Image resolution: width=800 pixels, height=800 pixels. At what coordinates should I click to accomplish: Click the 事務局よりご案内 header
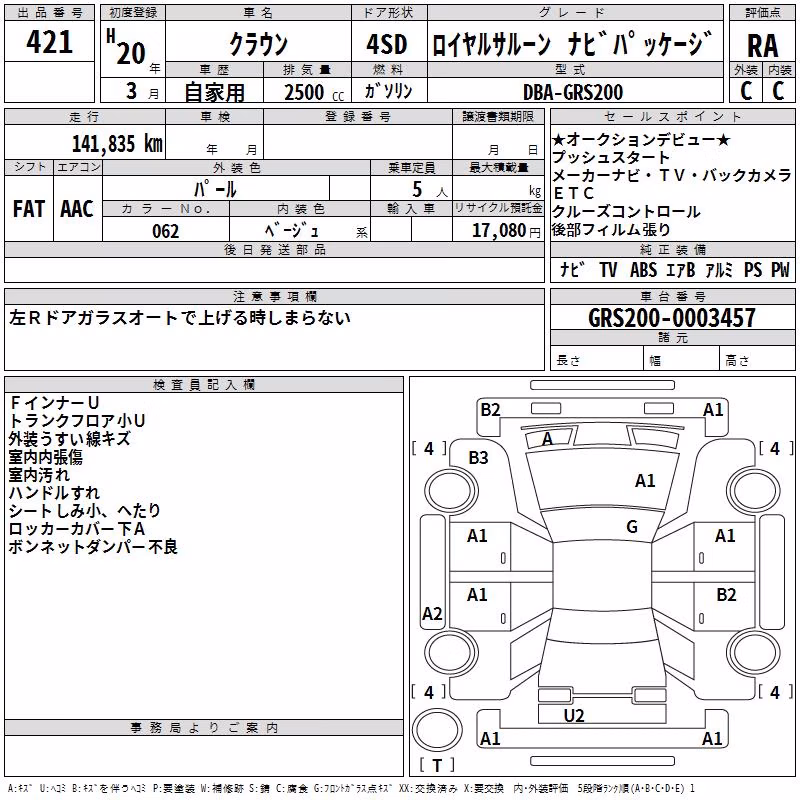pyautogui.click(x=204, y=728)
